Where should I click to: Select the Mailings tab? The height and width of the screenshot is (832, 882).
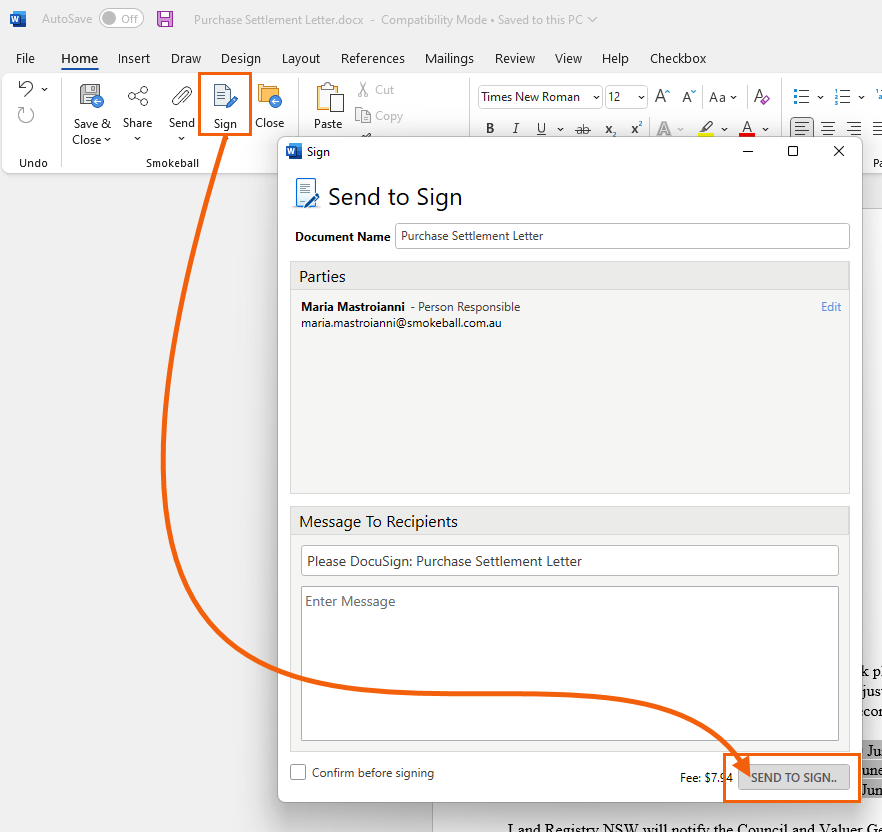(x=449, y=59)
